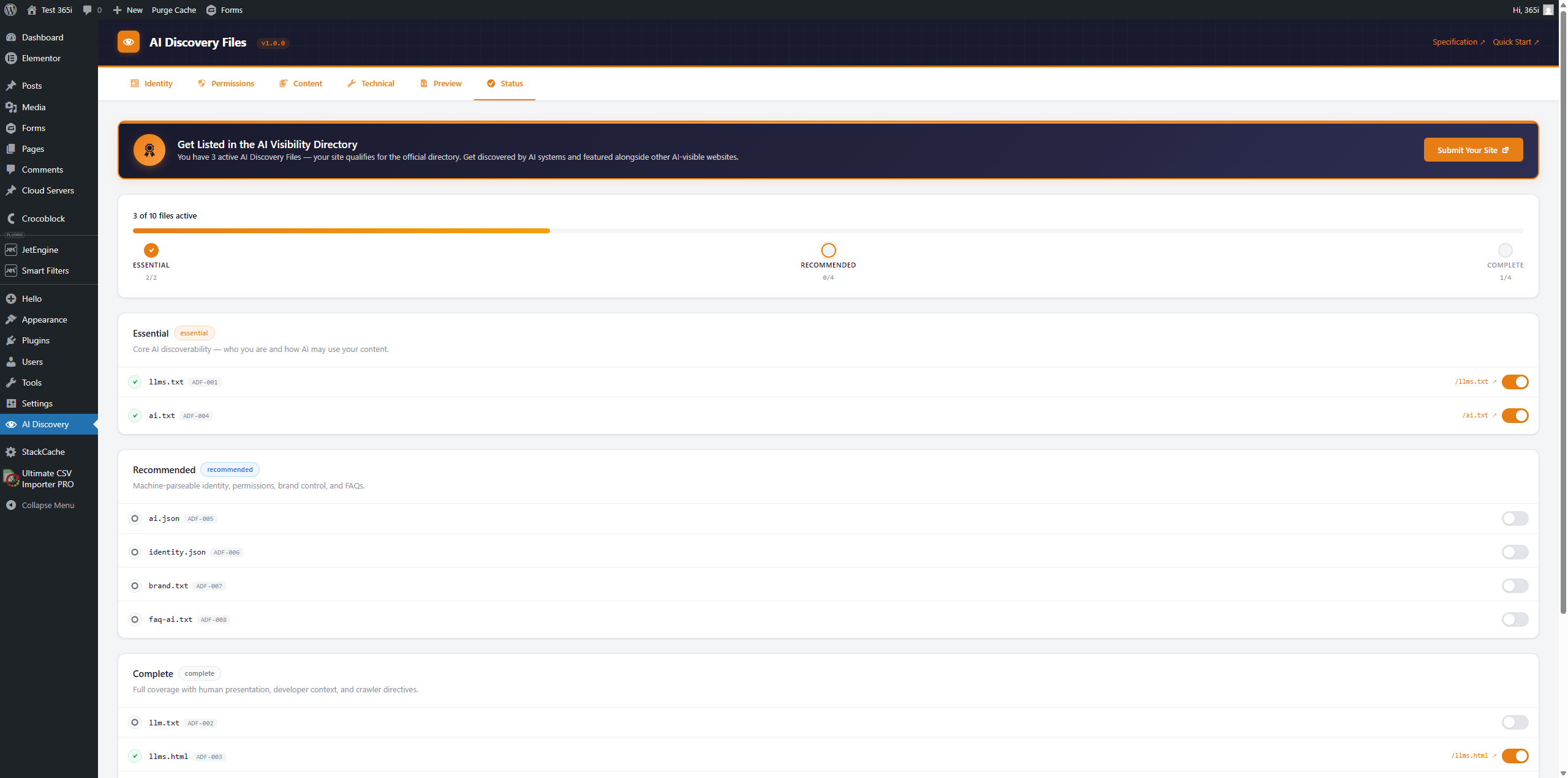Viewport: 1568px width, 778px height.
Task: Open the /ai.txt file link
Action: (x=1477, y=415)
